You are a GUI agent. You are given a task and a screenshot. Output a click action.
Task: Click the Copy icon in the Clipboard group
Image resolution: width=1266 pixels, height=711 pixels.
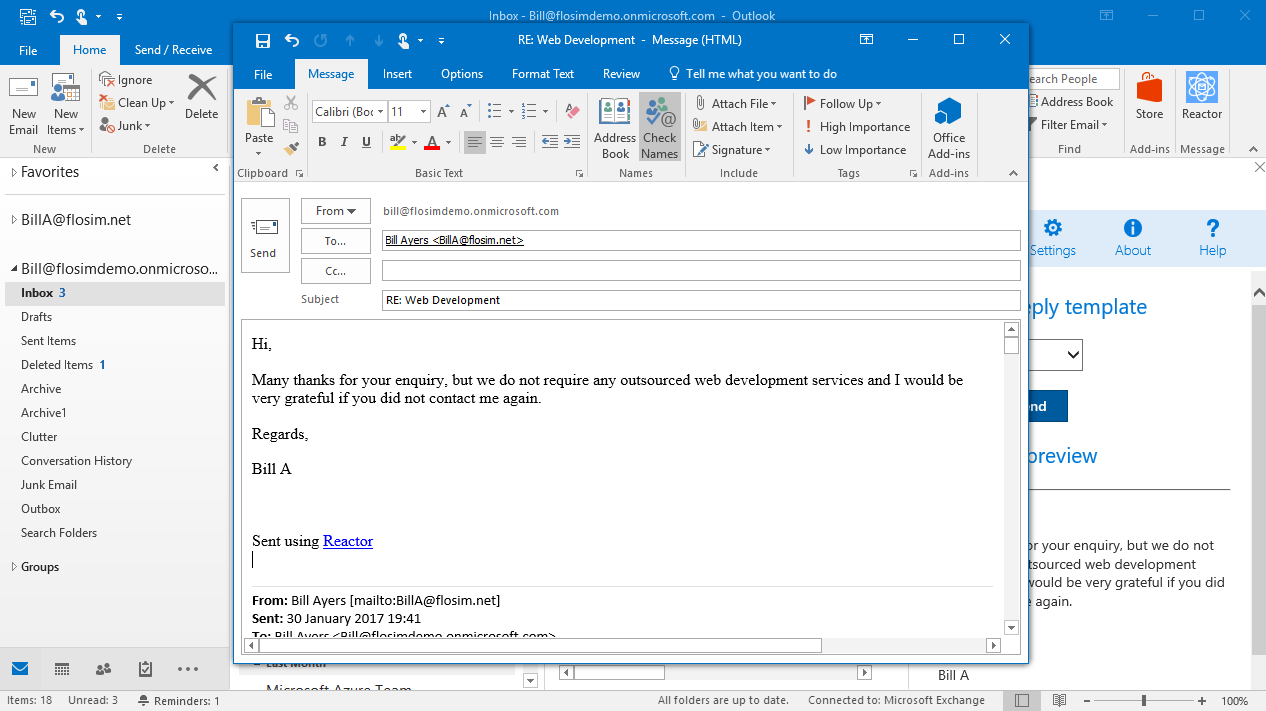coord(291,126)
